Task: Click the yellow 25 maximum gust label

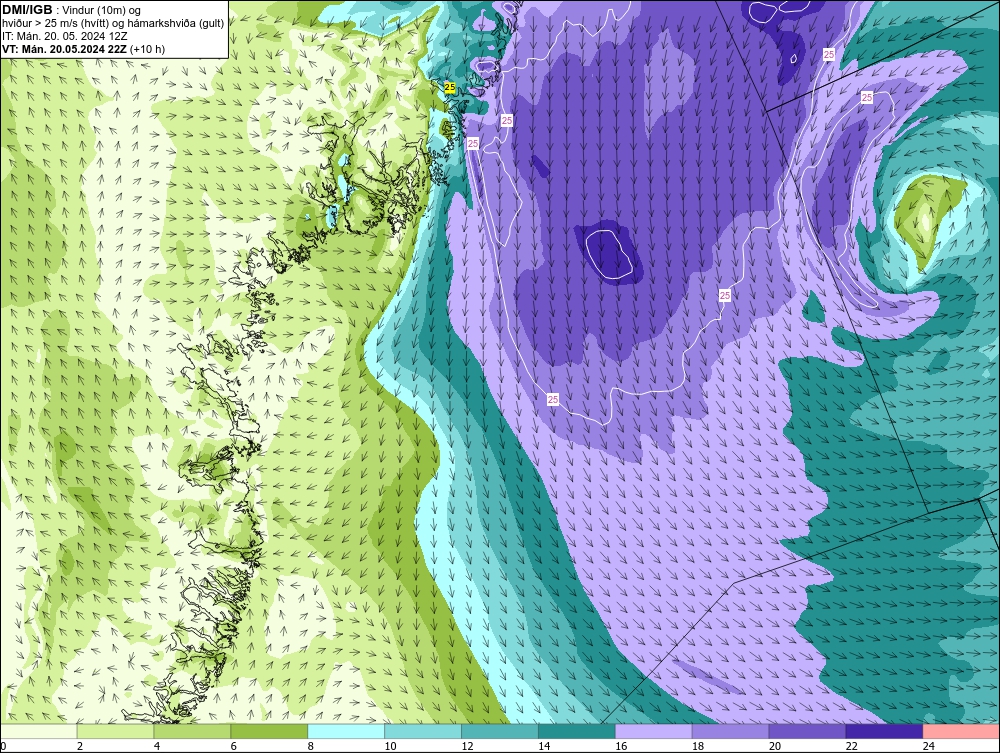Action: point(450,87)
